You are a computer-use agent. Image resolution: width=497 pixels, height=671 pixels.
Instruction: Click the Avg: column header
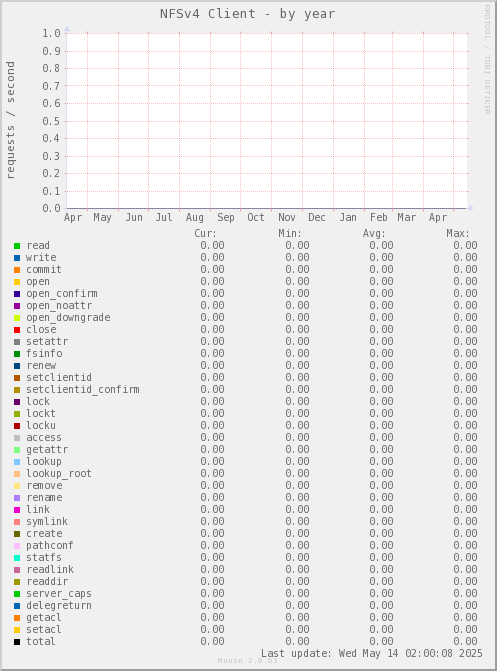coord(374,234)
